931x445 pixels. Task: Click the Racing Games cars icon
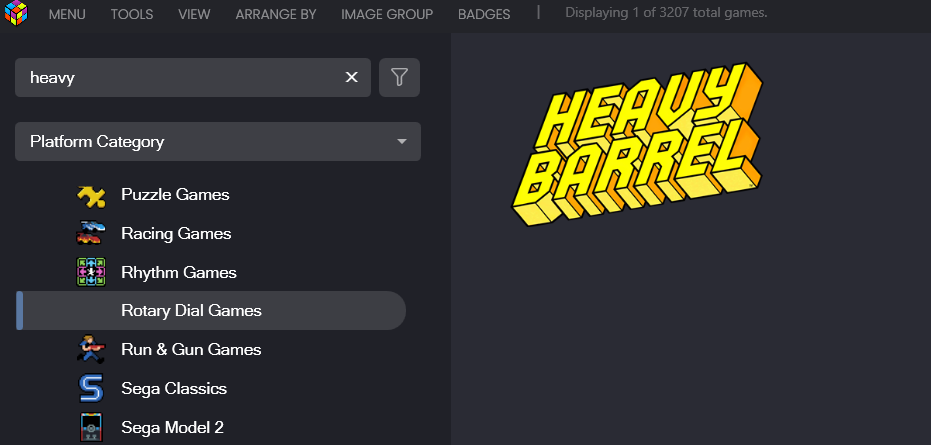[91, 233]
